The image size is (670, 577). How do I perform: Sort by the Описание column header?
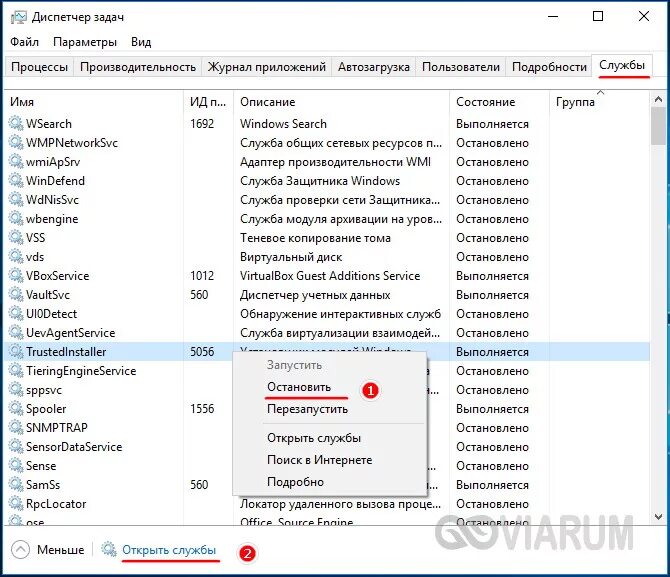[341, 102]
